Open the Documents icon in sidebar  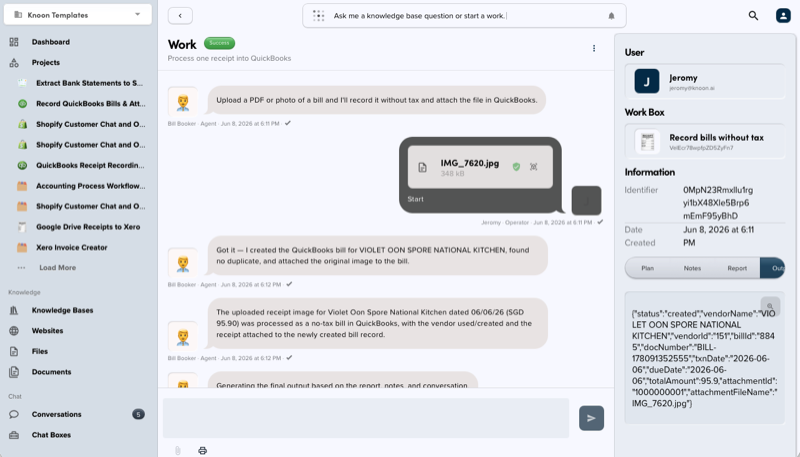tap(14, 372)
